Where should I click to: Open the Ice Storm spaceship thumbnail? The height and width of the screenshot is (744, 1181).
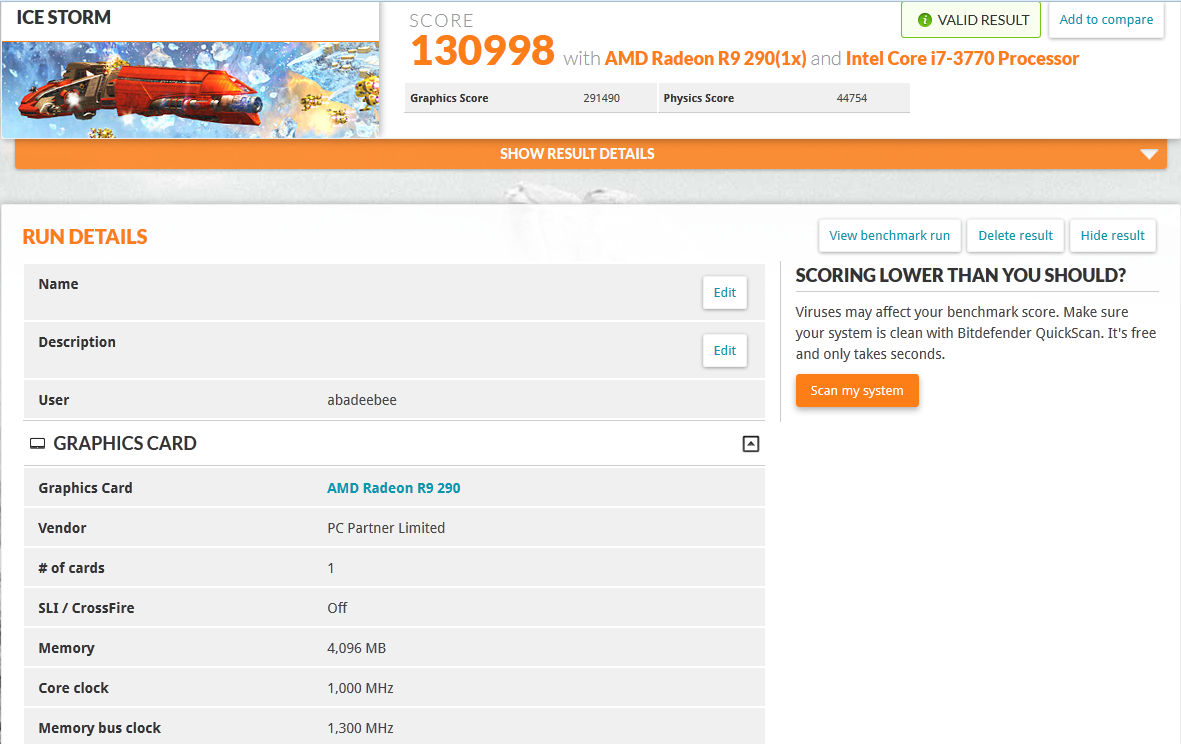191,90
